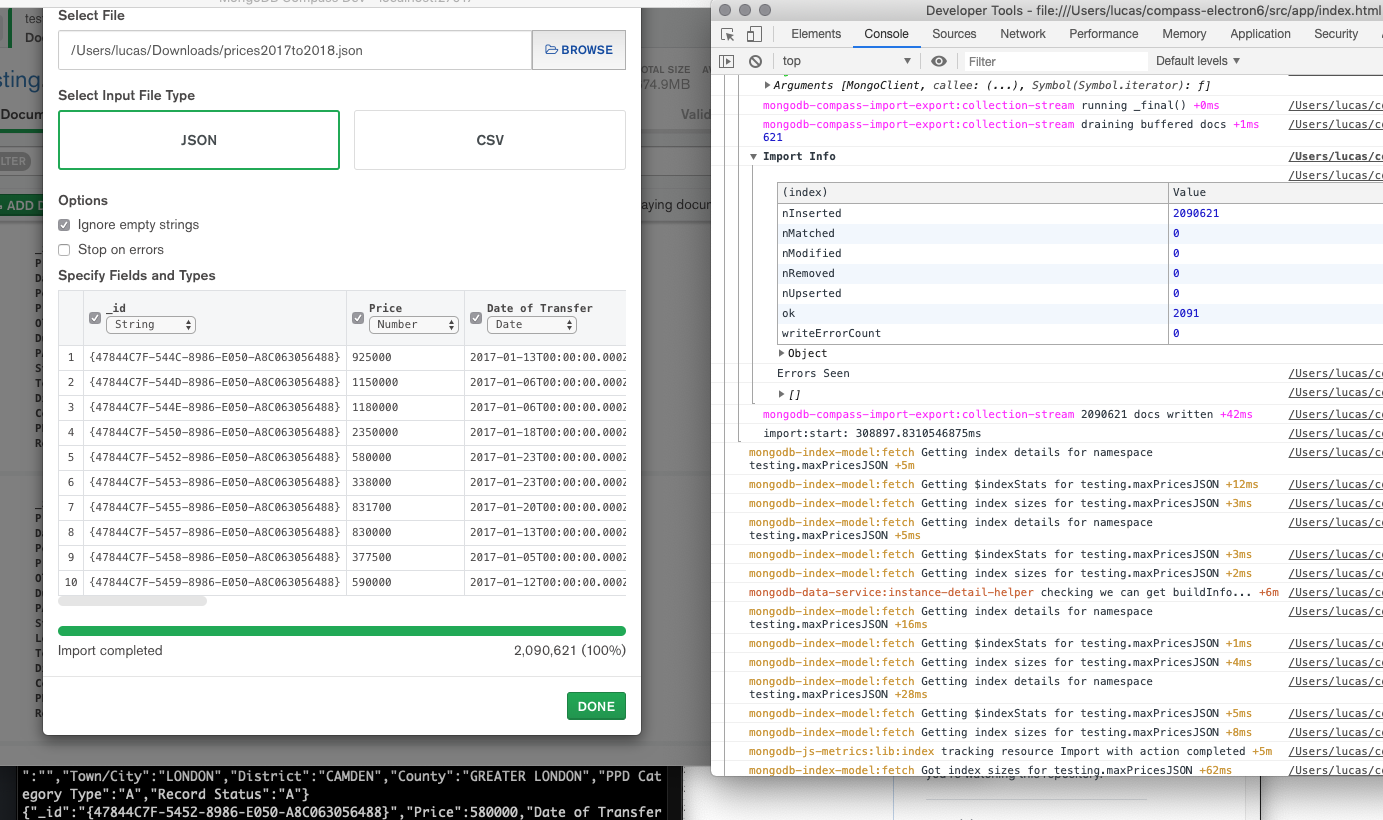This screenshot has width=1383, height=820.
Task: Click the tracking resource Import log line
Action: [1011, 751]
